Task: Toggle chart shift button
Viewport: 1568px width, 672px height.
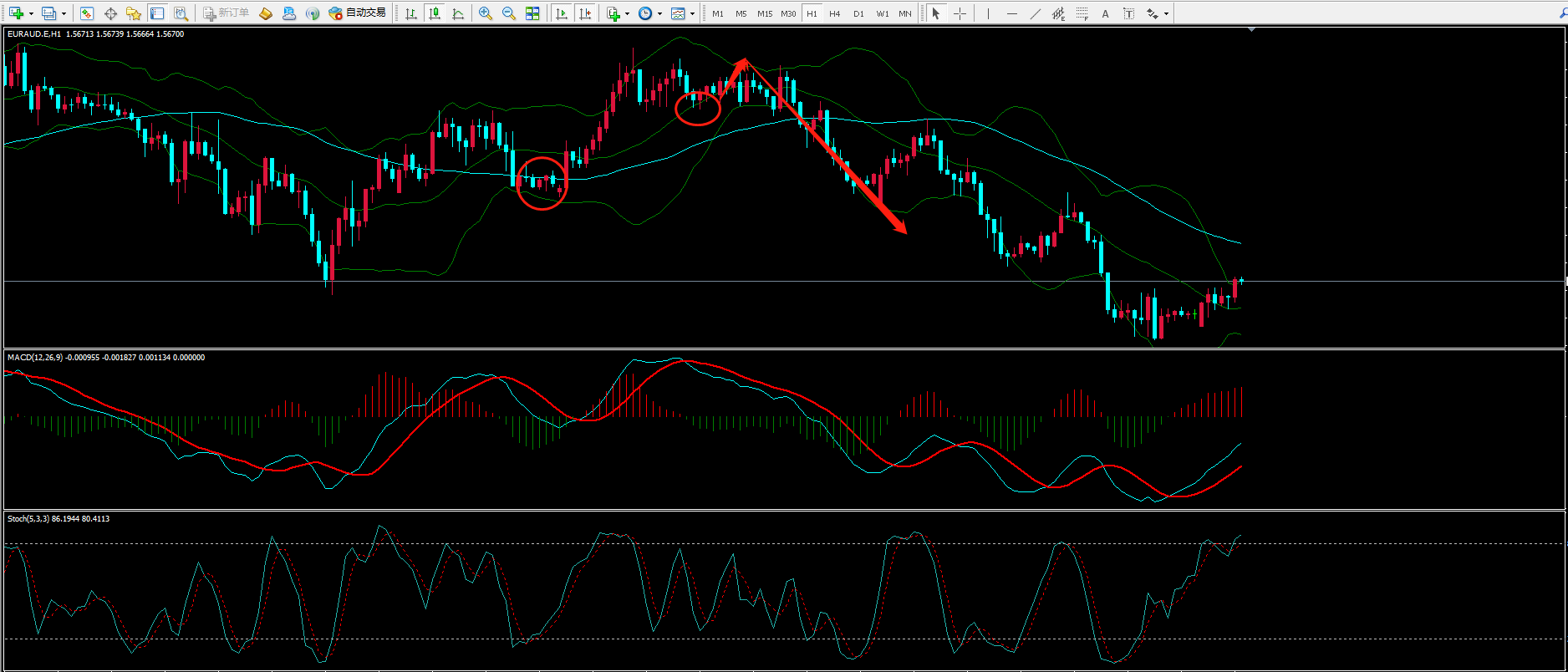Action: pyautogui.click(x=585, y=13)
